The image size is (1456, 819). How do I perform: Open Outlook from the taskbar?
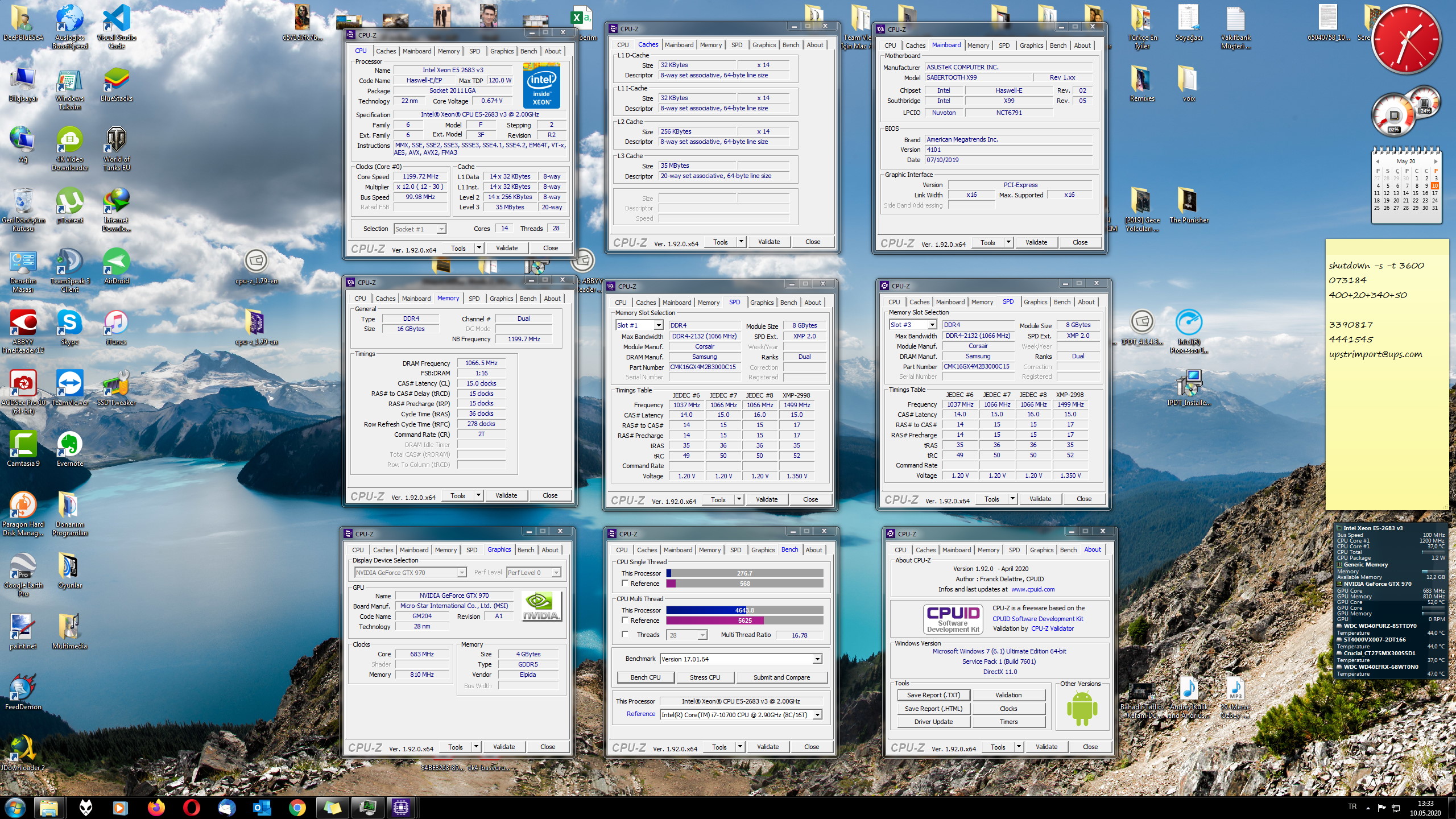tap(262, 807)
